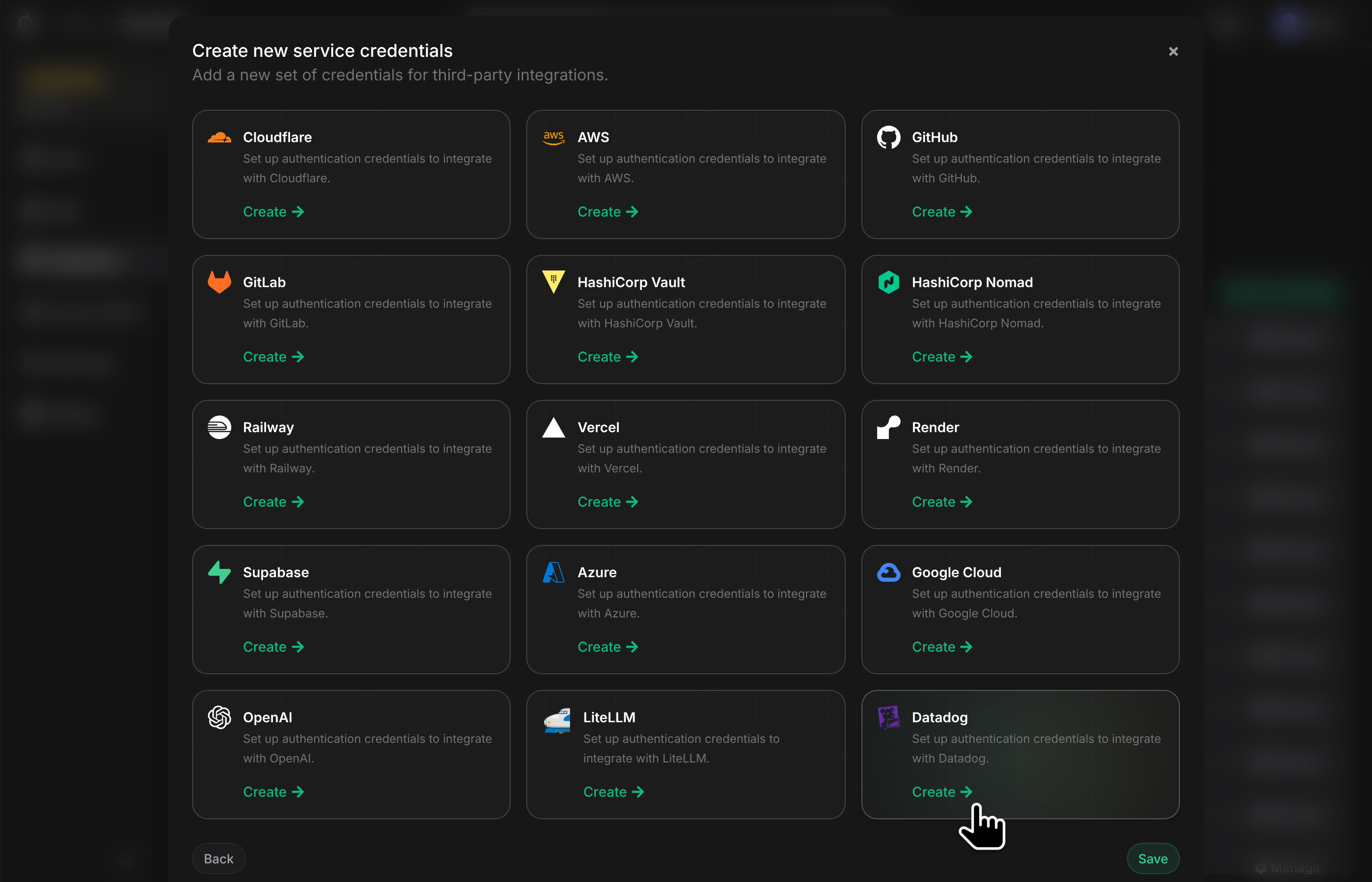
Task: Create Vercel credentials
Action: [x=608, y=502]
